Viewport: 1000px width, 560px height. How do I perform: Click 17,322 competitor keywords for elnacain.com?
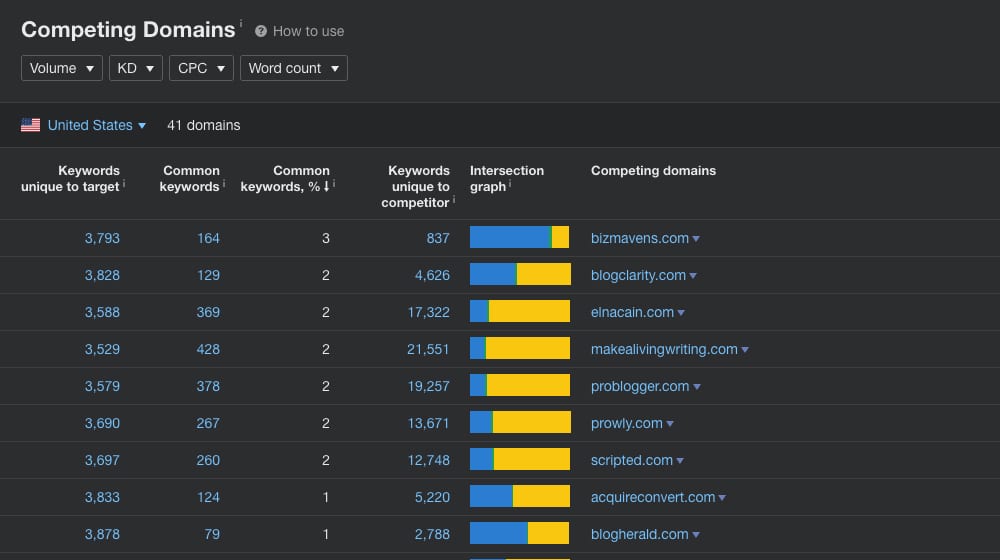(428, 312)
